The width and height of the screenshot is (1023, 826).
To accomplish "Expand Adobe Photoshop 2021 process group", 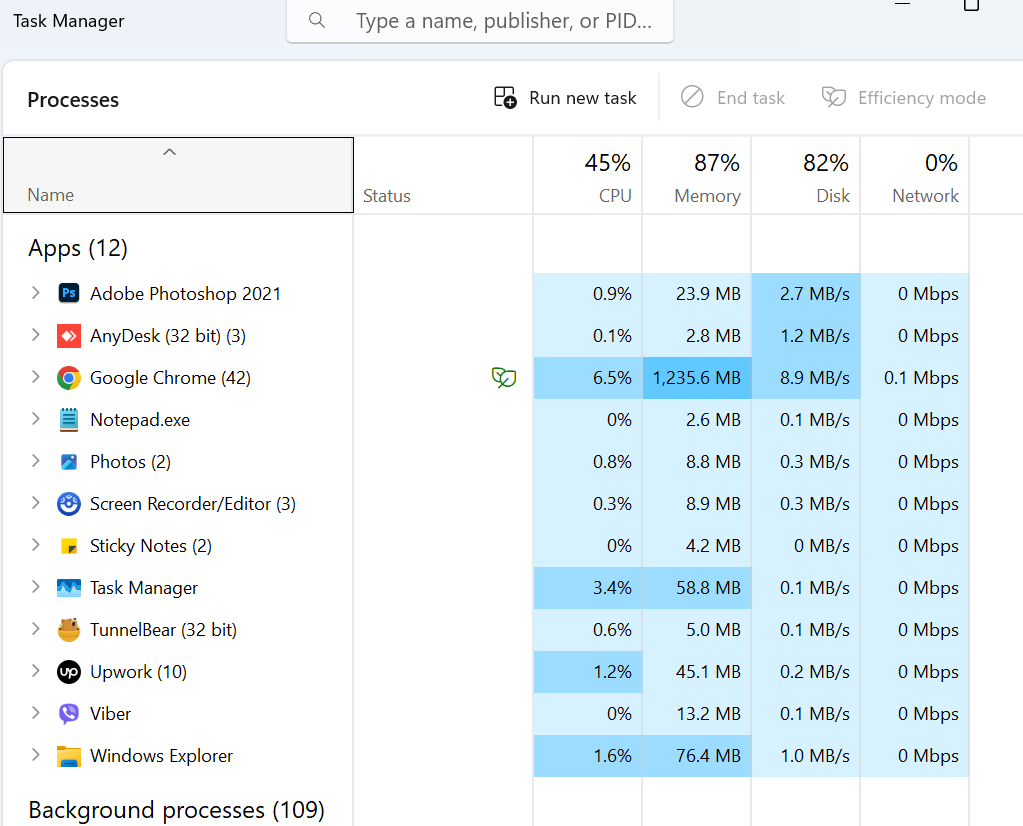I will (36, 293).
